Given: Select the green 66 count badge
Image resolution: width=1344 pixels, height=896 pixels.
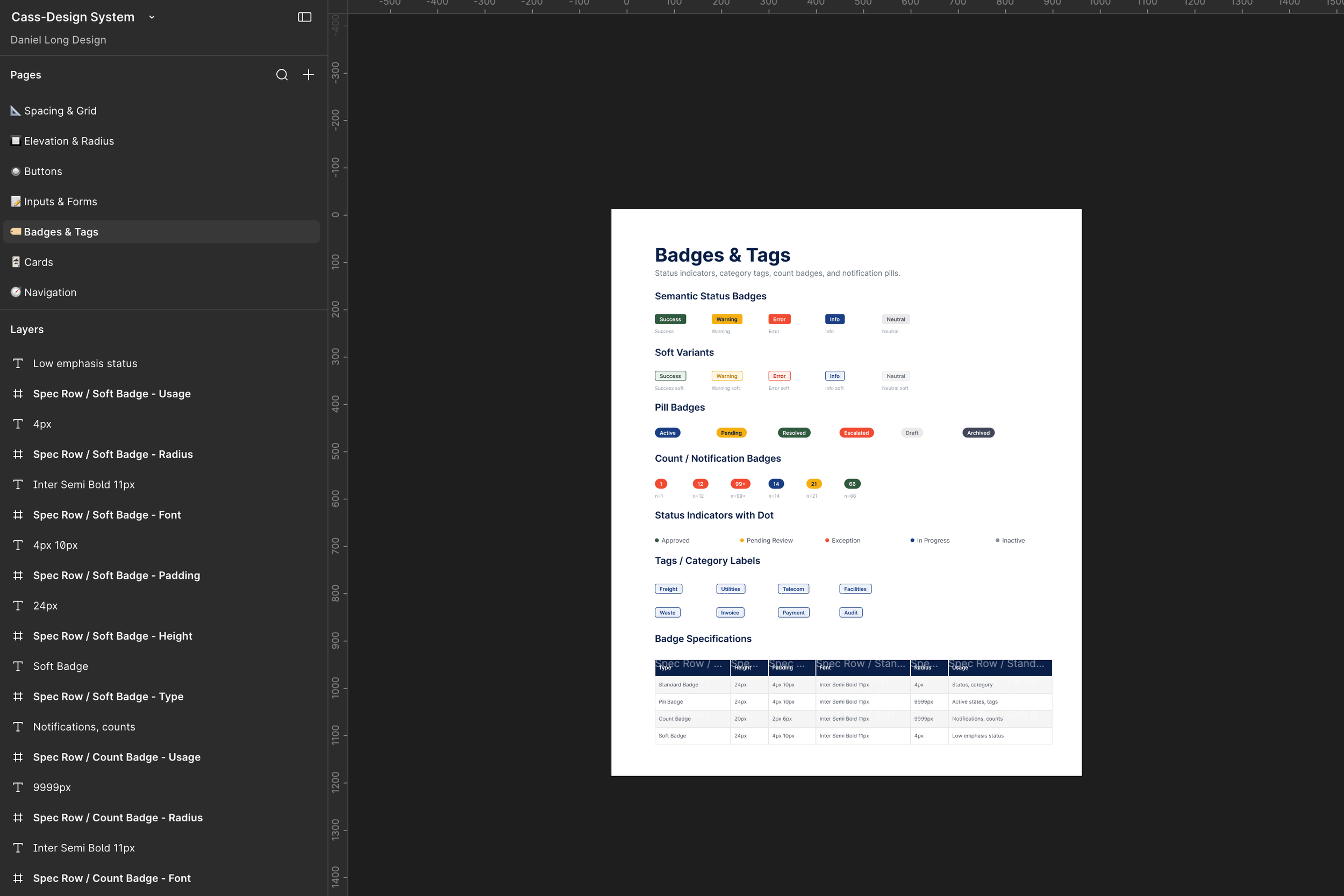Looking at the screenshot, I should click(x=852, y=484).
